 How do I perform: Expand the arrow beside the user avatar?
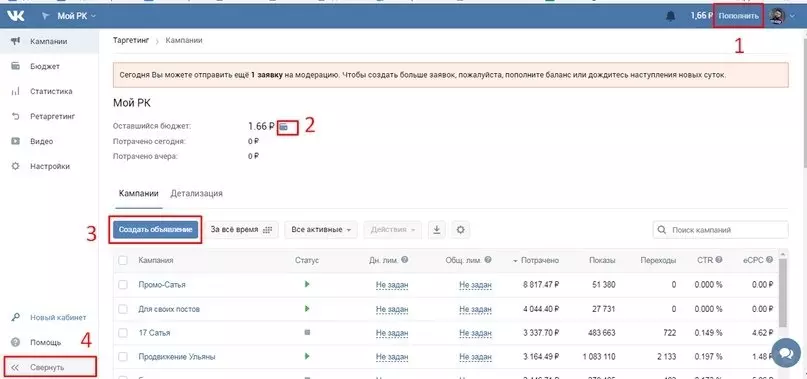click(x=792, y=16)
